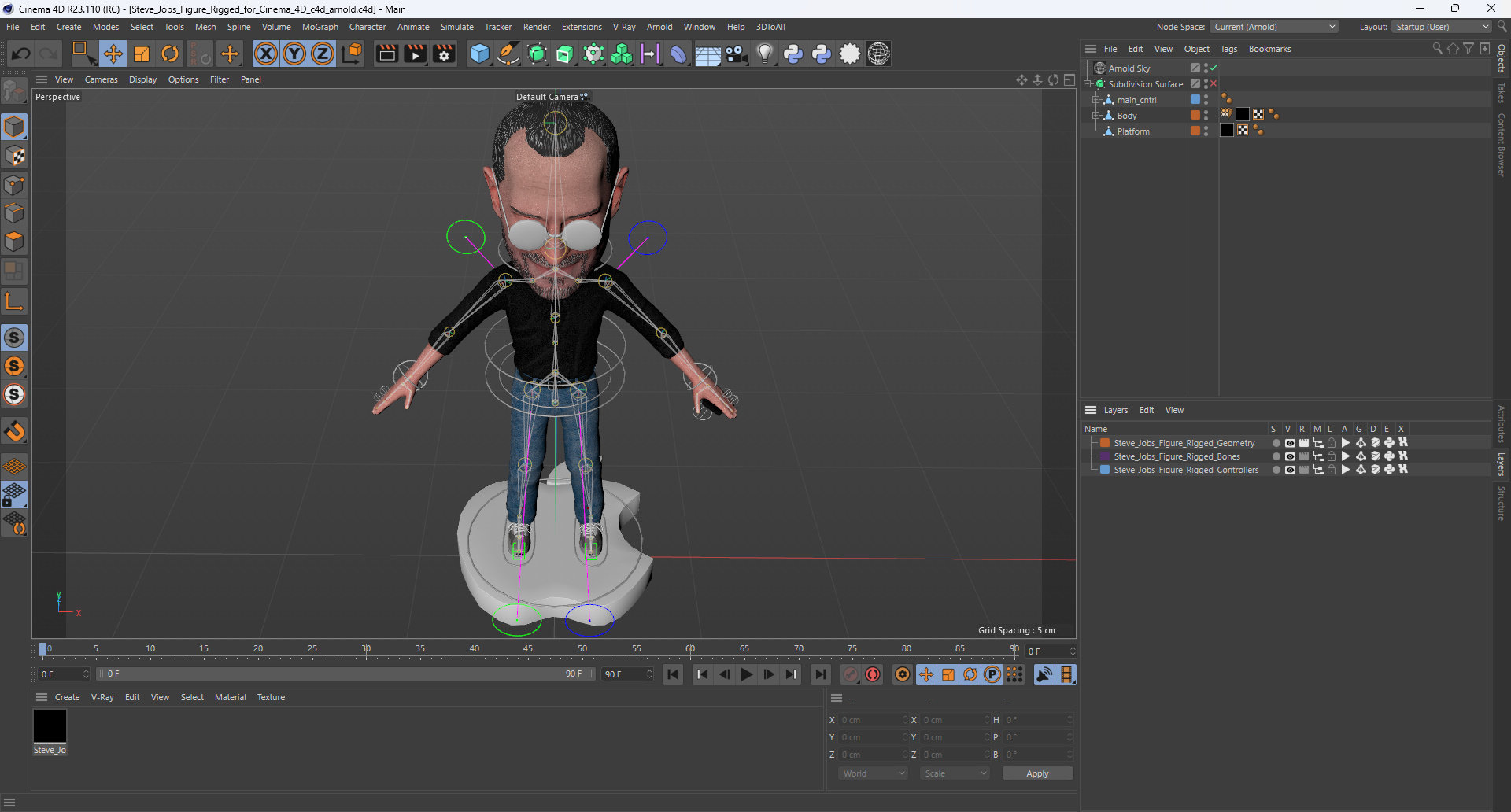Go to end of animation
This screenshot has height=812, width=1511.
(821, 674)
